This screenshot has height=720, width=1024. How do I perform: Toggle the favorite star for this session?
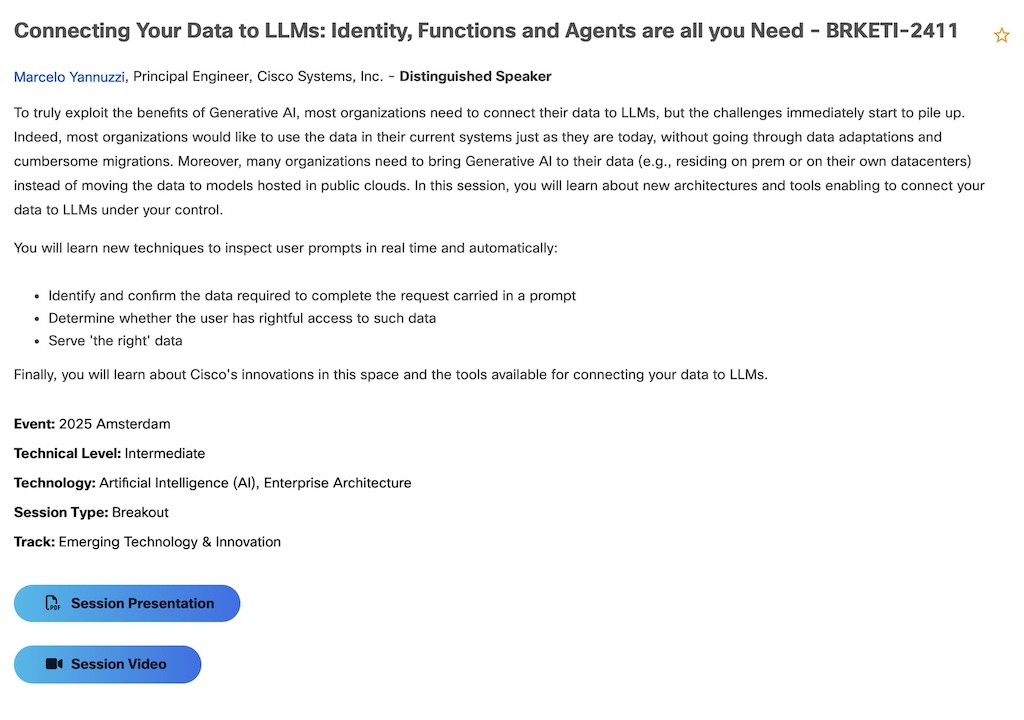[x=1001, y=35]
